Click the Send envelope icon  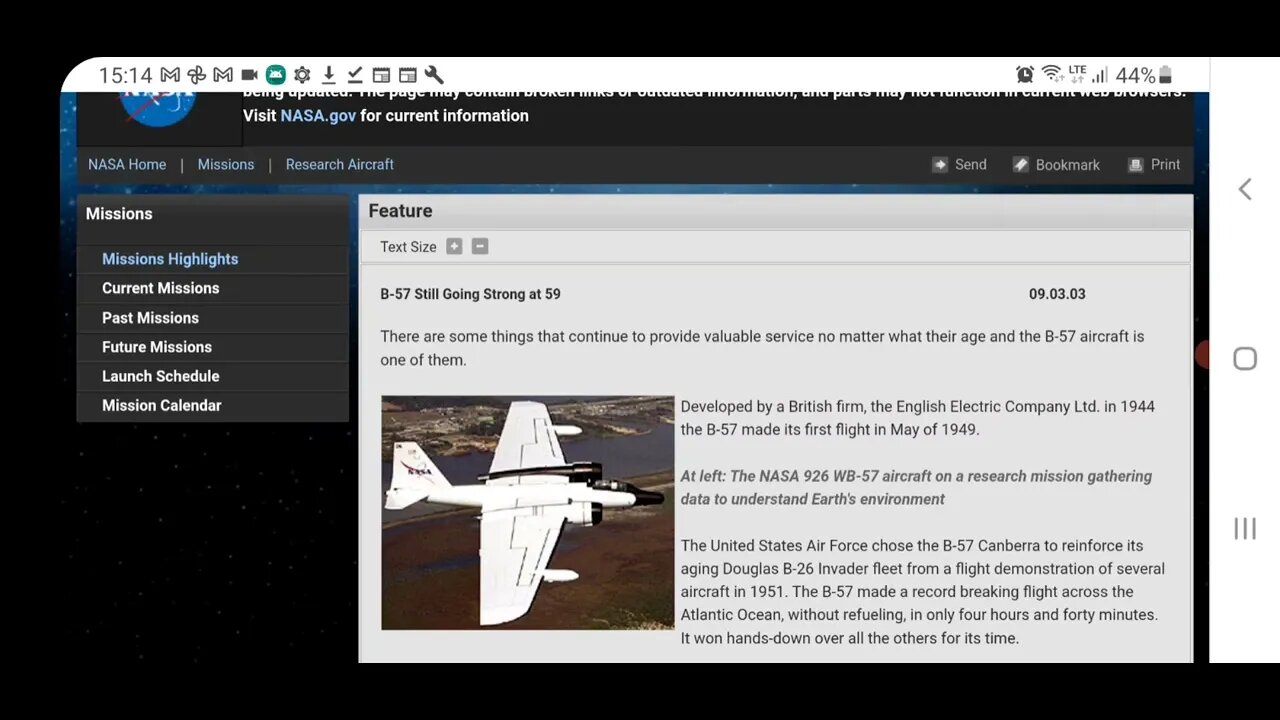(x=940, y=165)
